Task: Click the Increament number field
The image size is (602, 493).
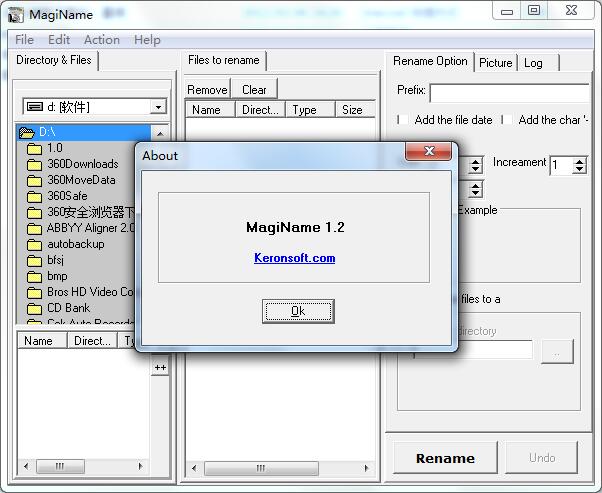Action: (561, 165)
